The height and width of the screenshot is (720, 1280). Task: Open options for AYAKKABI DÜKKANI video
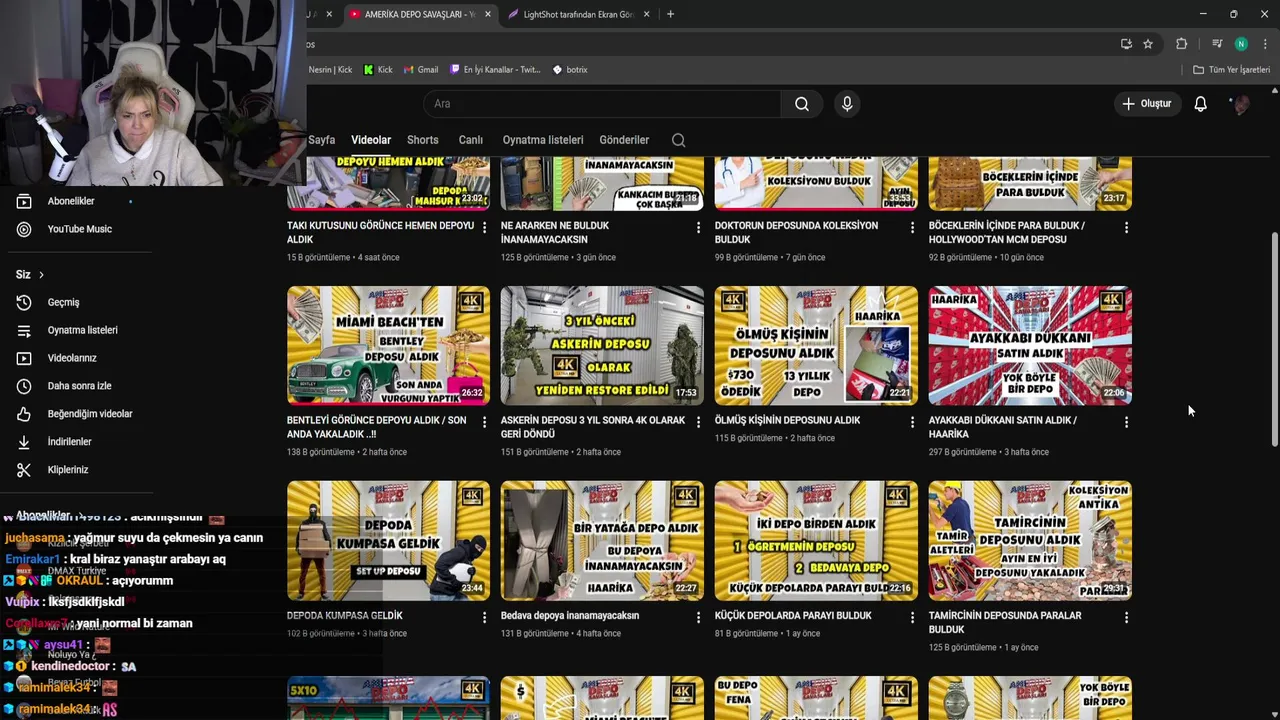[x=1126, y=423]
